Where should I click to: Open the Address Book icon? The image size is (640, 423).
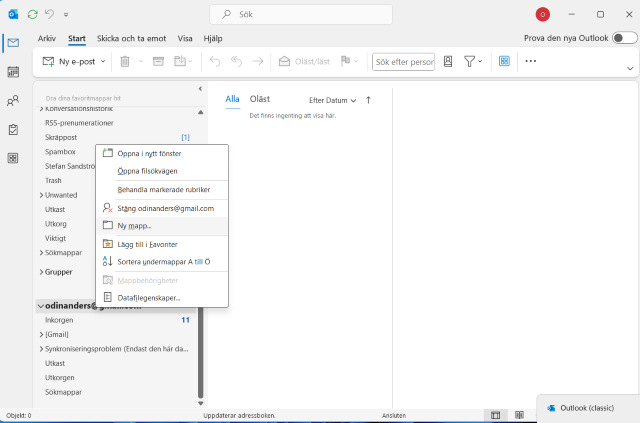click(x=448, y=61)
